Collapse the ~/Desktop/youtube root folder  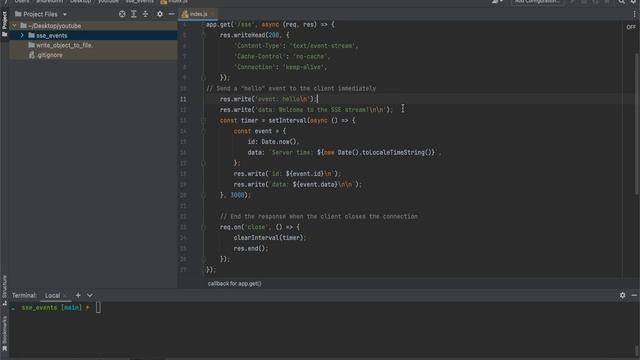click(15, 26)
